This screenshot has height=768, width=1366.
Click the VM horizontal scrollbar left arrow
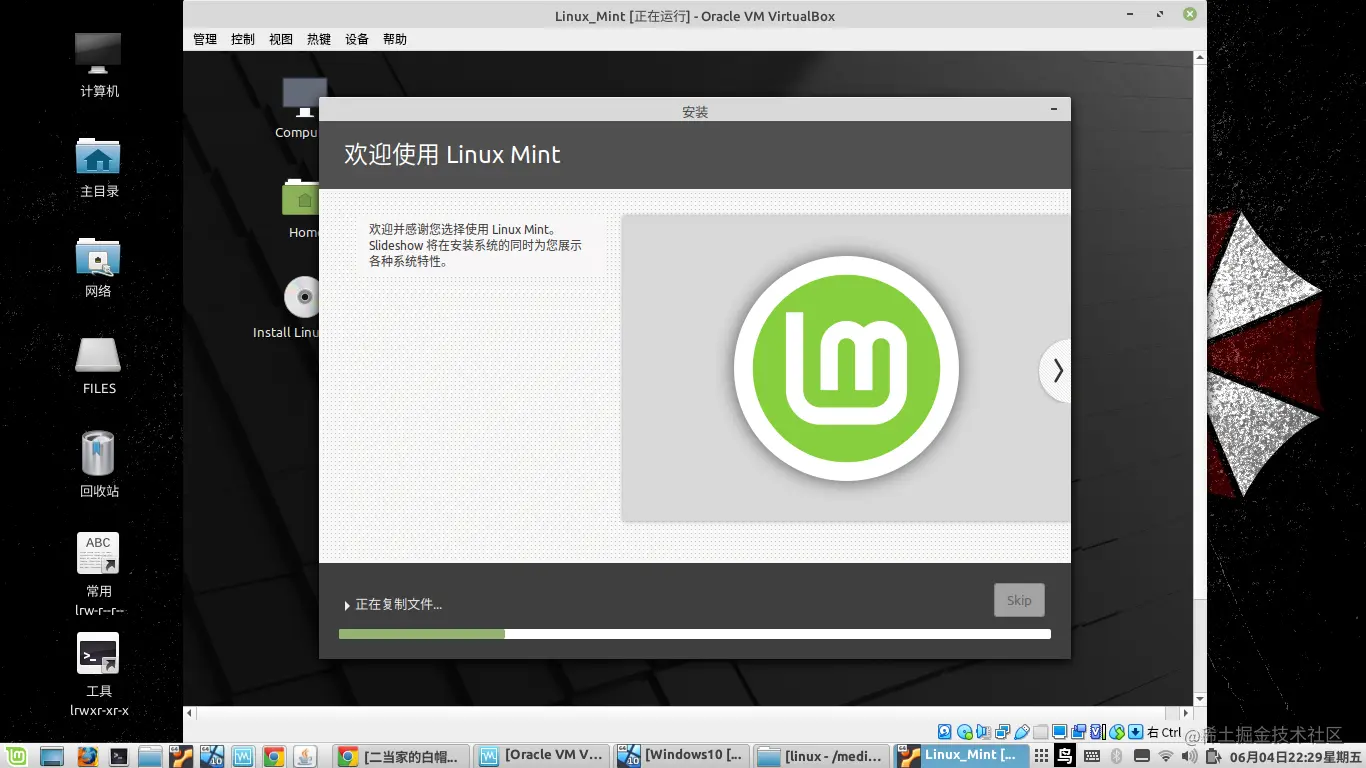(189, 713)
